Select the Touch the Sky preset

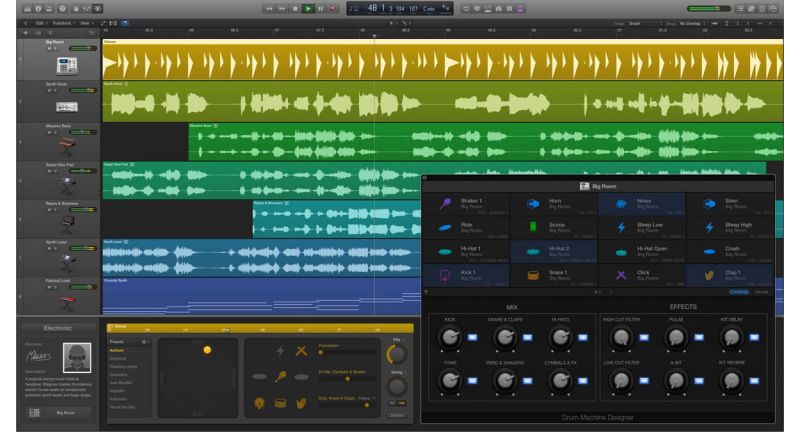coord(122,407)
